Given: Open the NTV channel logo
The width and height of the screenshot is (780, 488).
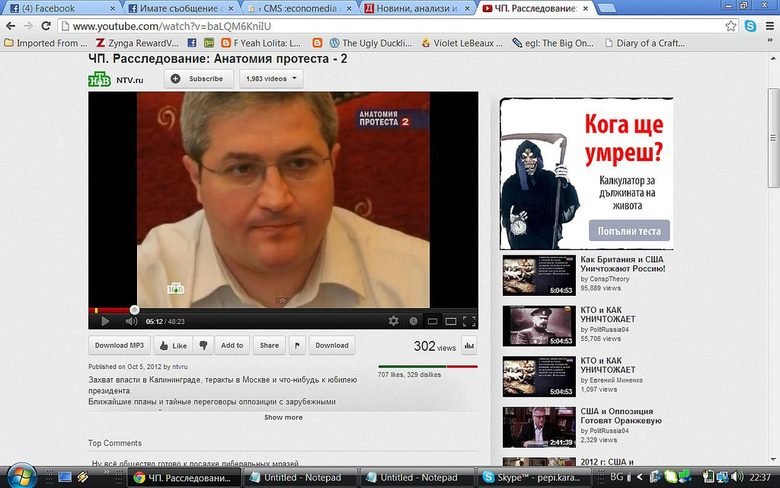Looking at the screenshot, I should click(x=99, y=79).
